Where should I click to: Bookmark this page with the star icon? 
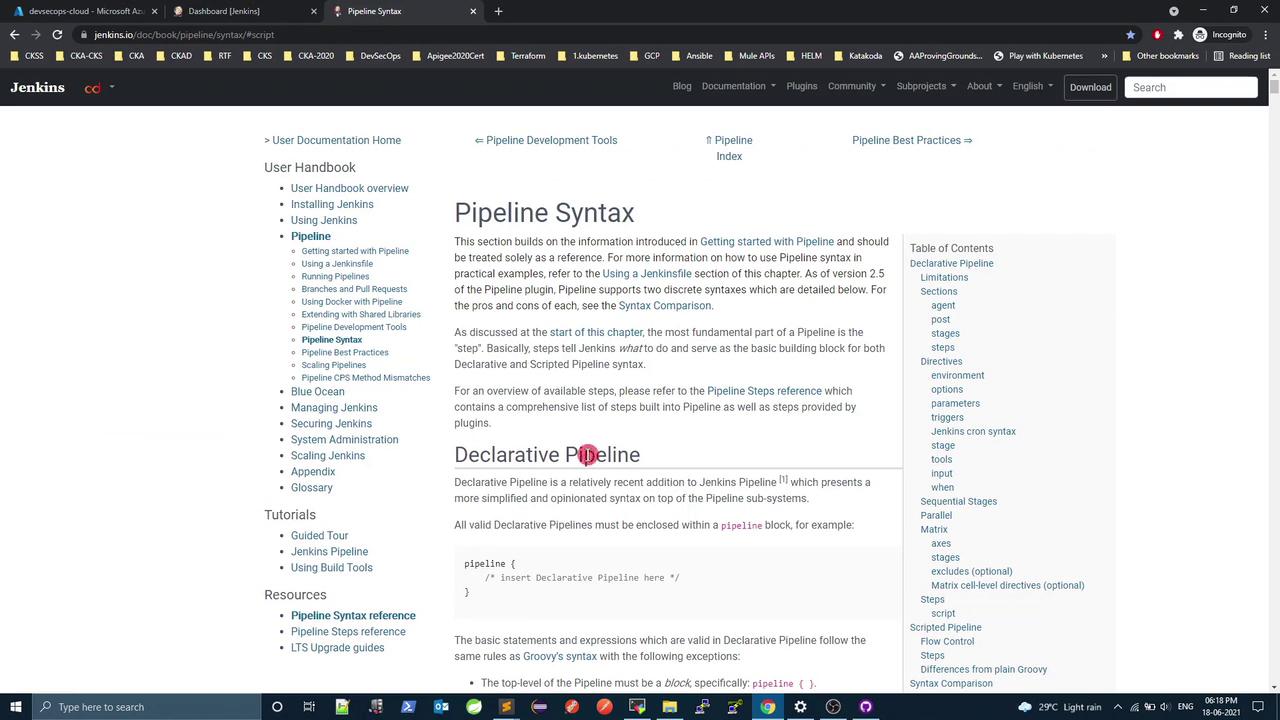pos(1131,35)
